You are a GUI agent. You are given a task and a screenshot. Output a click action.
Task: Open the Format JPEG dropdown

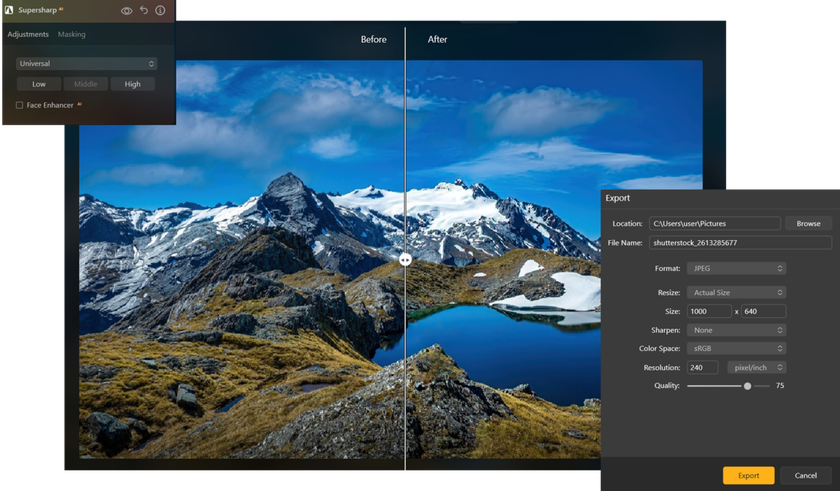click(736, 268)
